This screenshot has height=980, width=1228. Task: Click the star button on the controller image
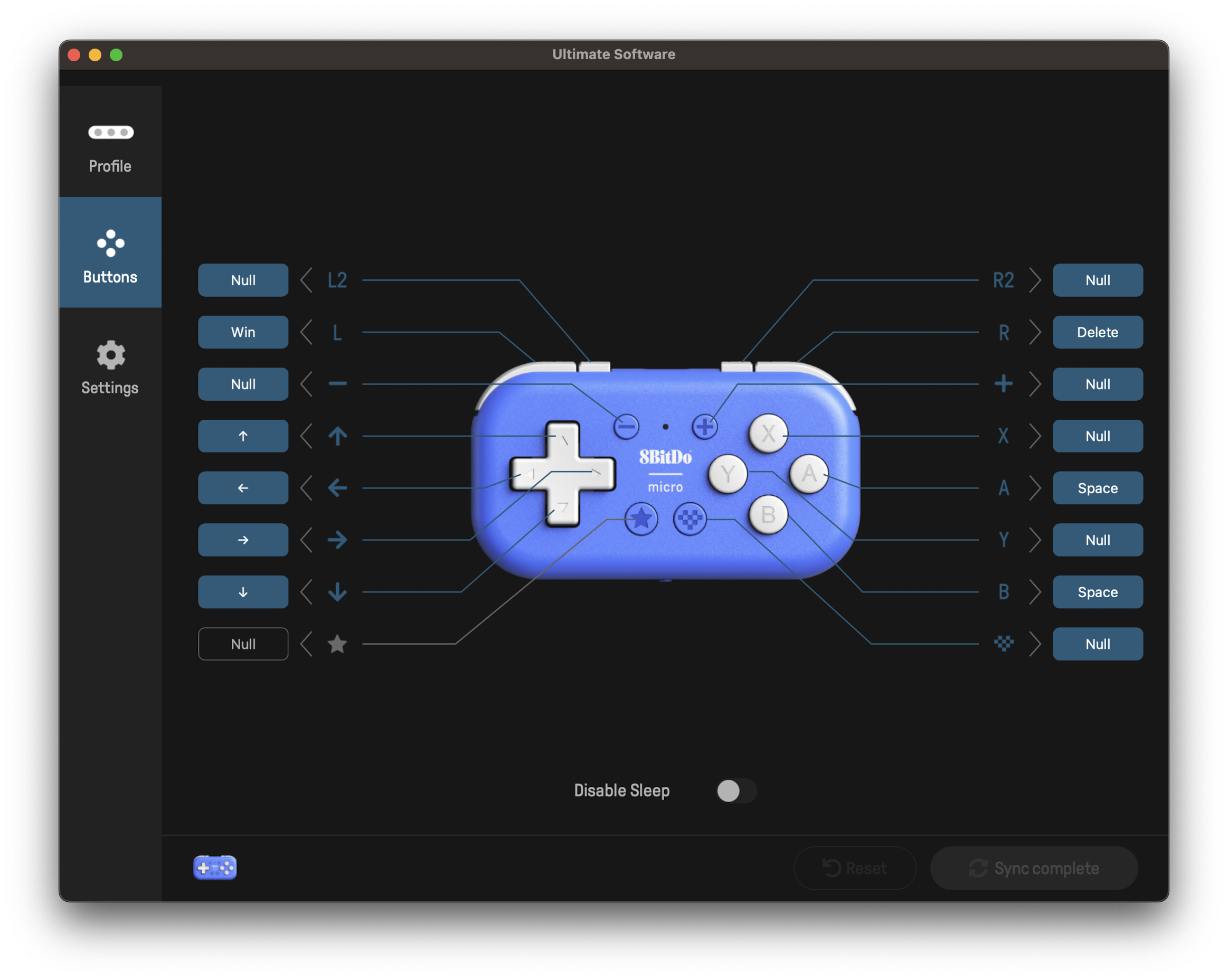pos(641,519)
